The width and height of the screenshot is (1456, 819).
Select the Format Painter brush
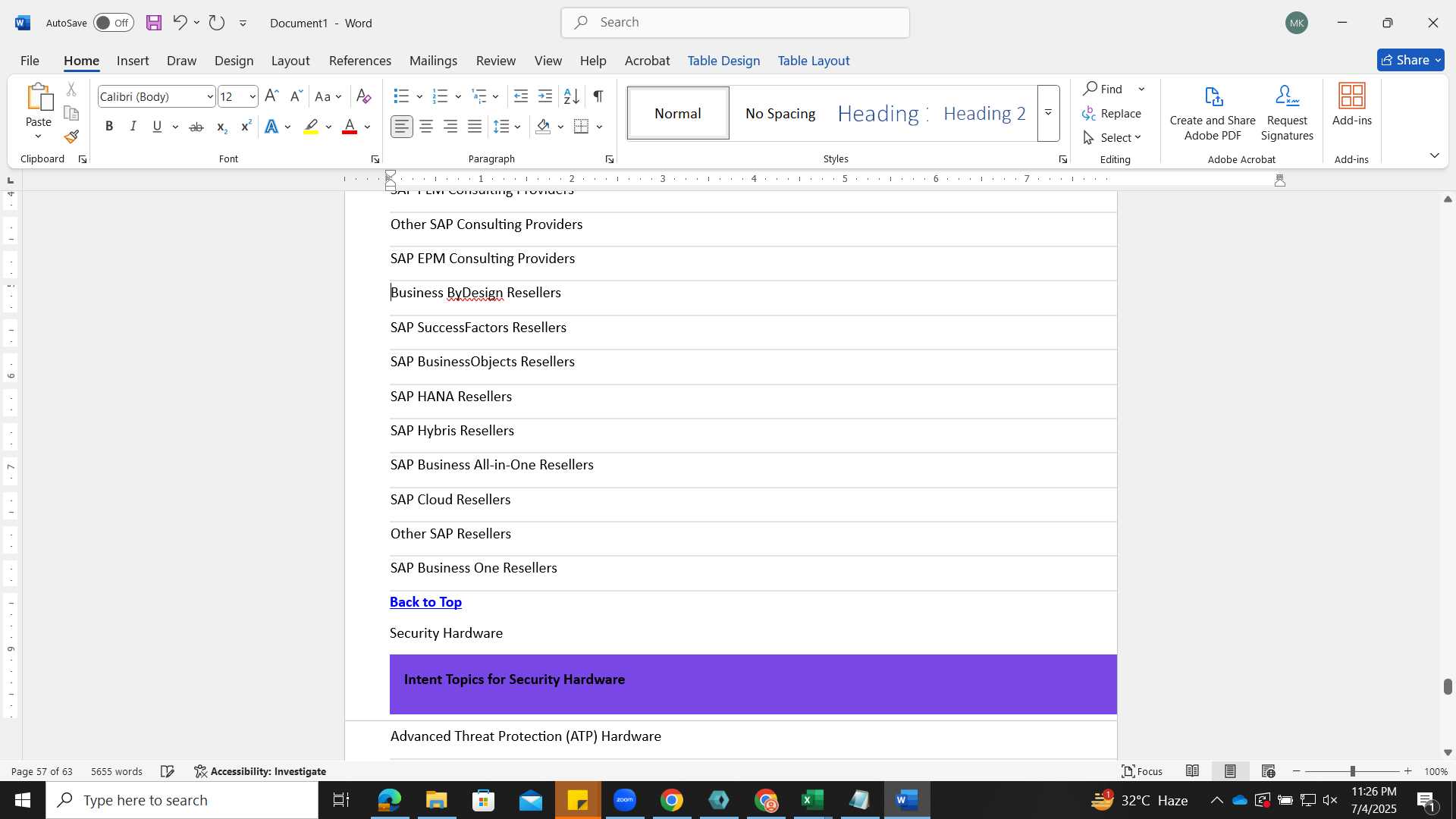(71, 137)
